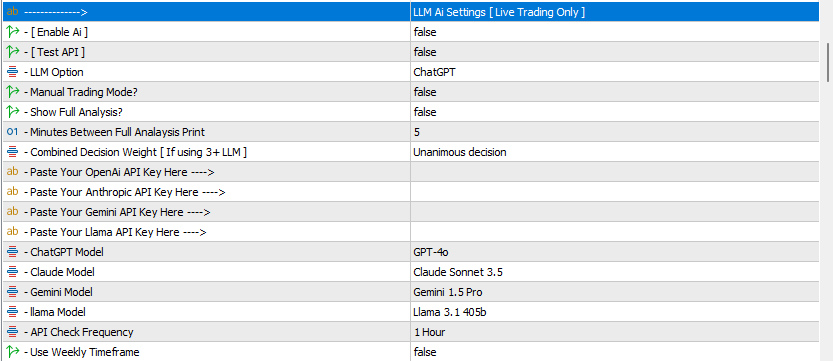Image resolution: width=833 pixels, height=361 pixels.
Task: Toggle the Enable Ai false value
Action: click(x=615, y=32)
